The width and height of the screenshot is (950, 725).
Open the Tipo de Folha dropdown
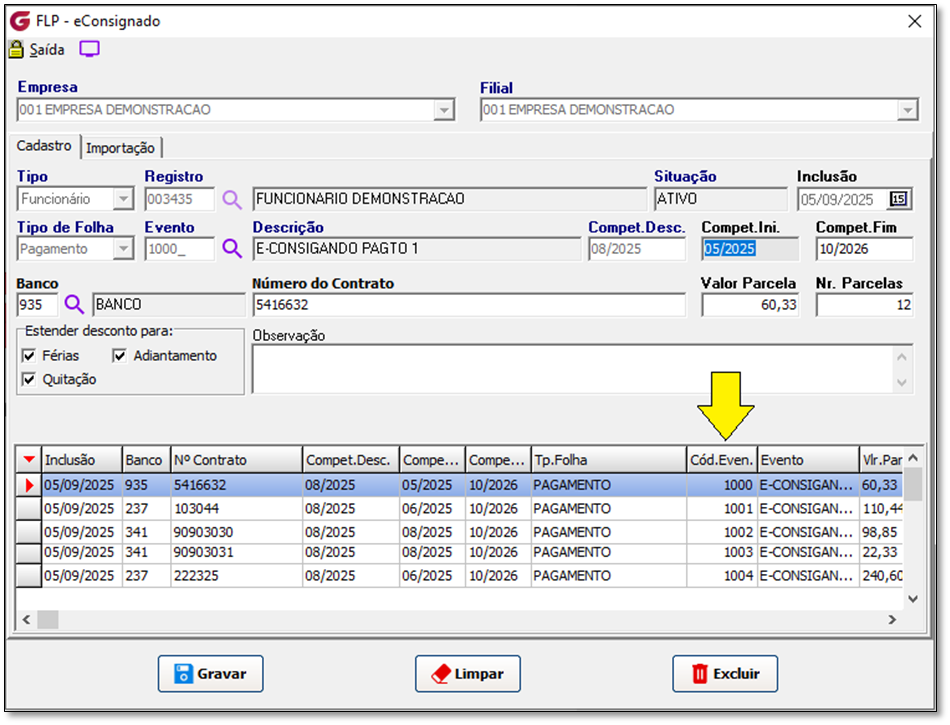click(124, 248)
